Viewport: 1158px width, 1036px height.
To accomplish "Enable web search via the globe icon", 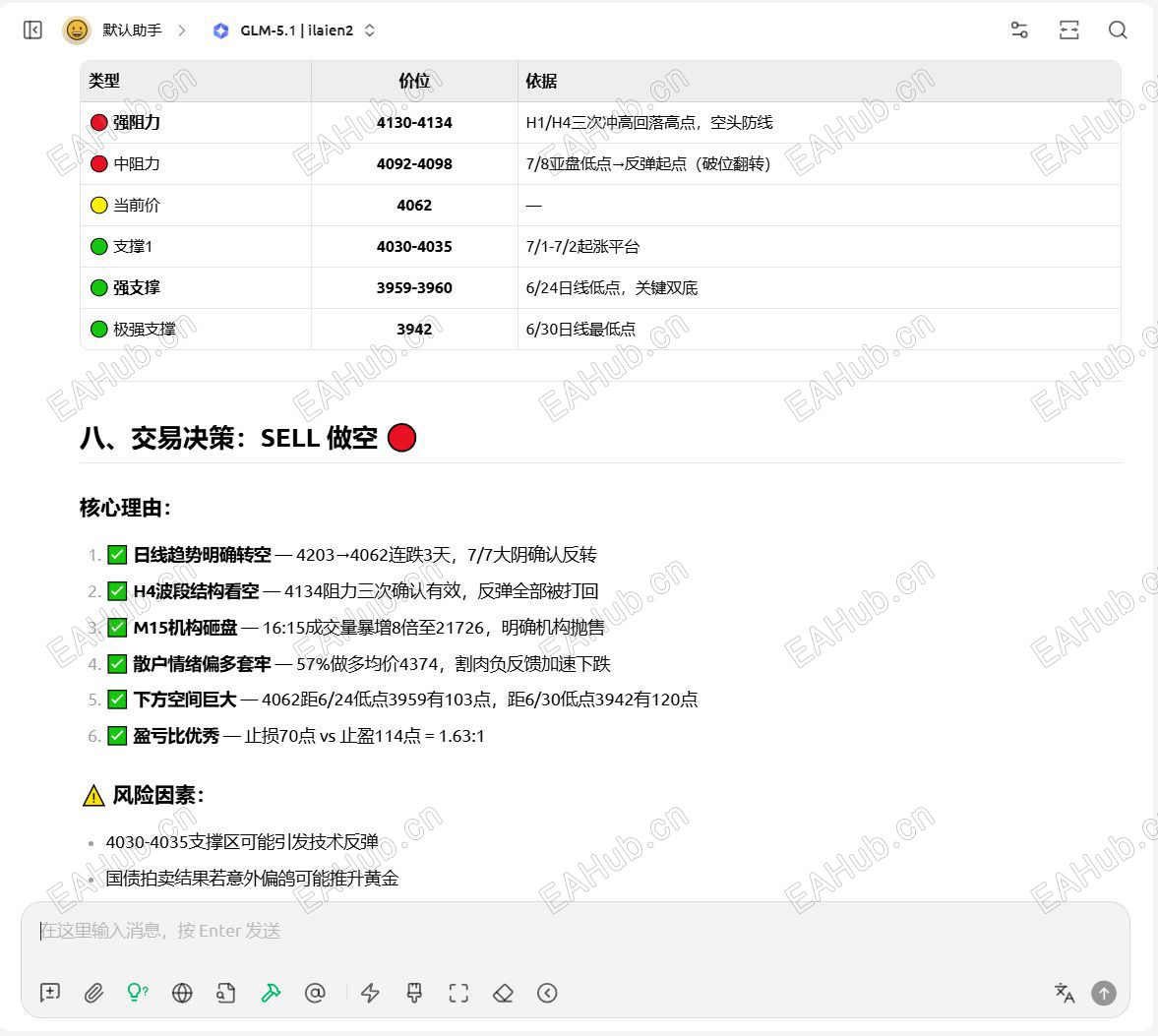I will (182, 993).
